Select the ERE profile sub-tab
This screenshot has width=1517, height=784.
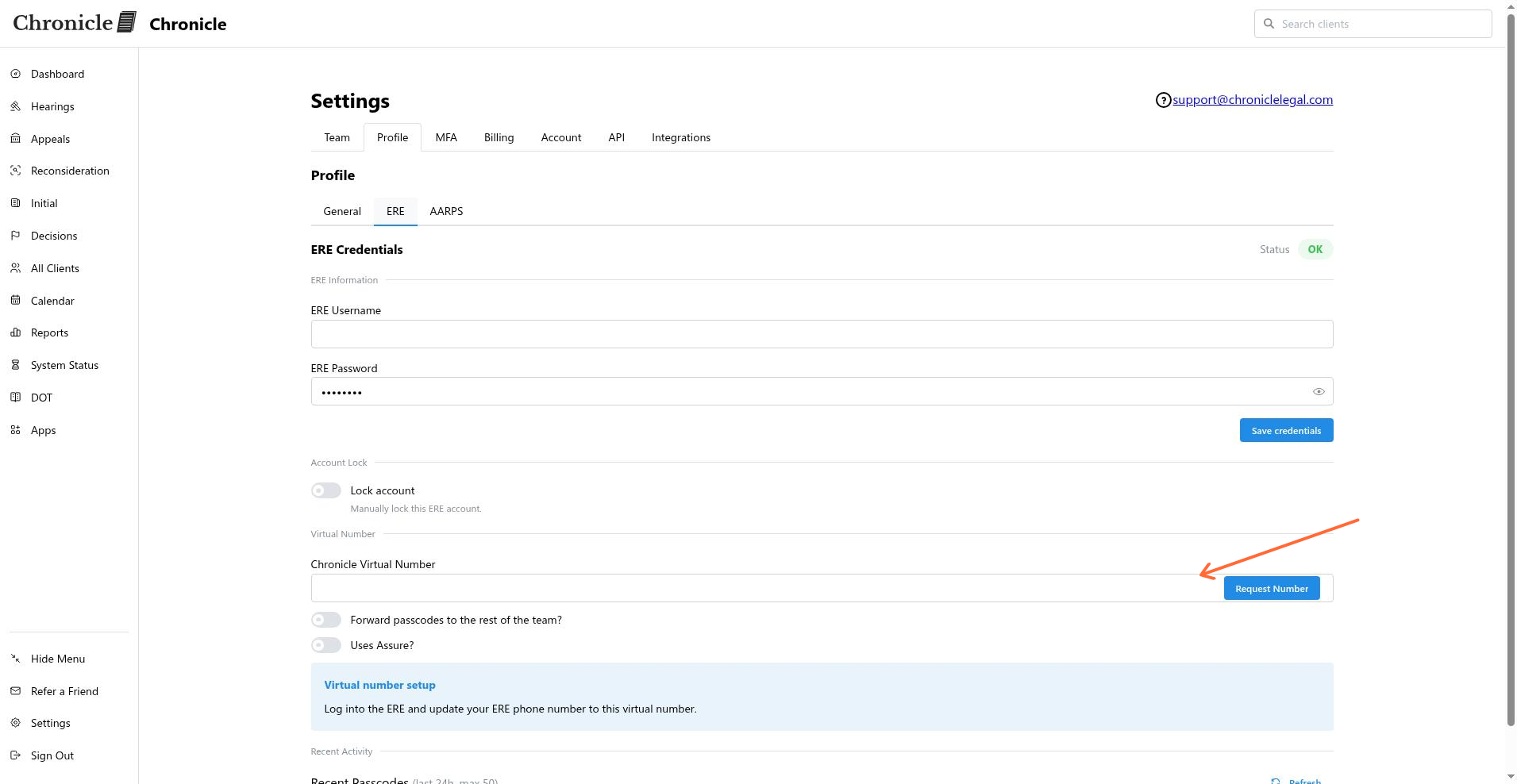pyautogui.click(x=395, y=211)
